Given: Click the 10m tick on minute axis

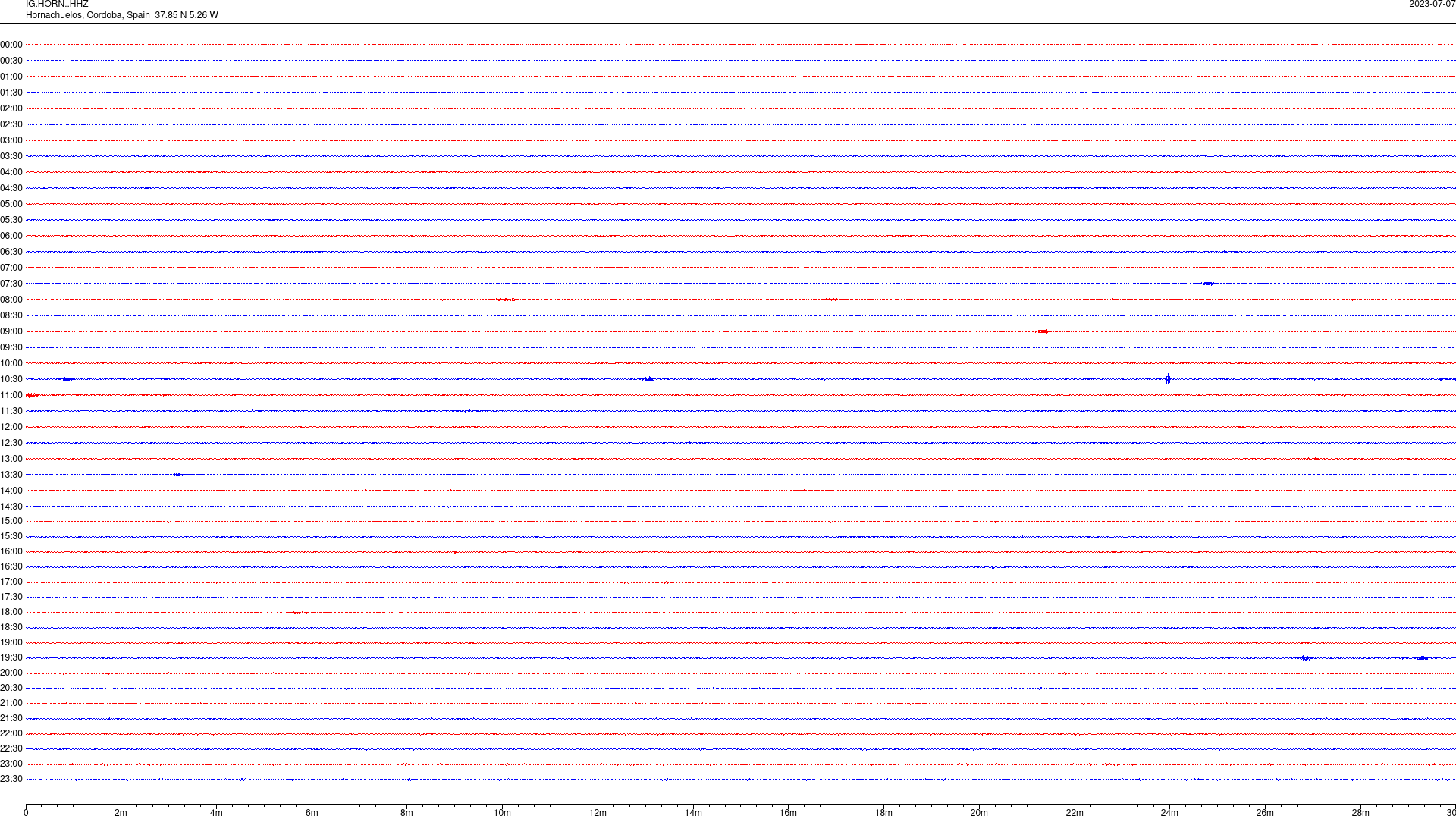Looking at the screenshot, I should [502, 813].
